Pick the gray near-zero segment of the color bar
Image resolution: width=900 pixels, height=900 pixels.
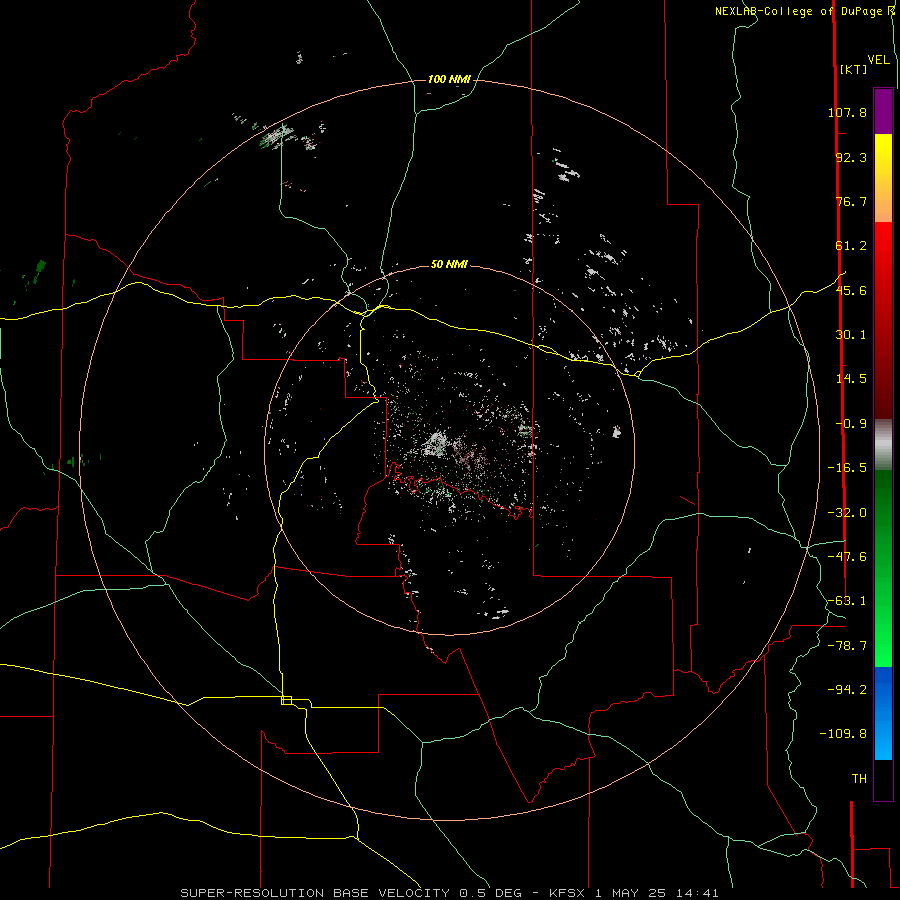tap(883, 445)
